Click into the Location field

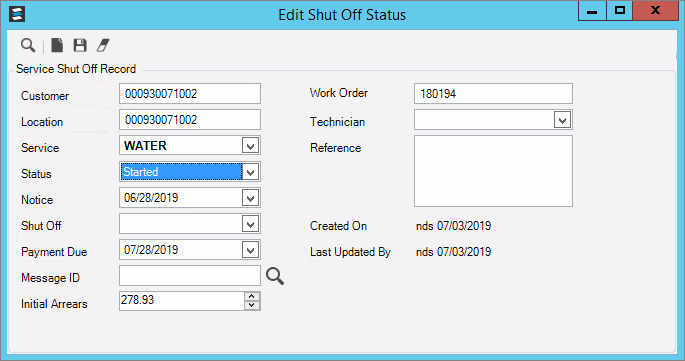190,120
